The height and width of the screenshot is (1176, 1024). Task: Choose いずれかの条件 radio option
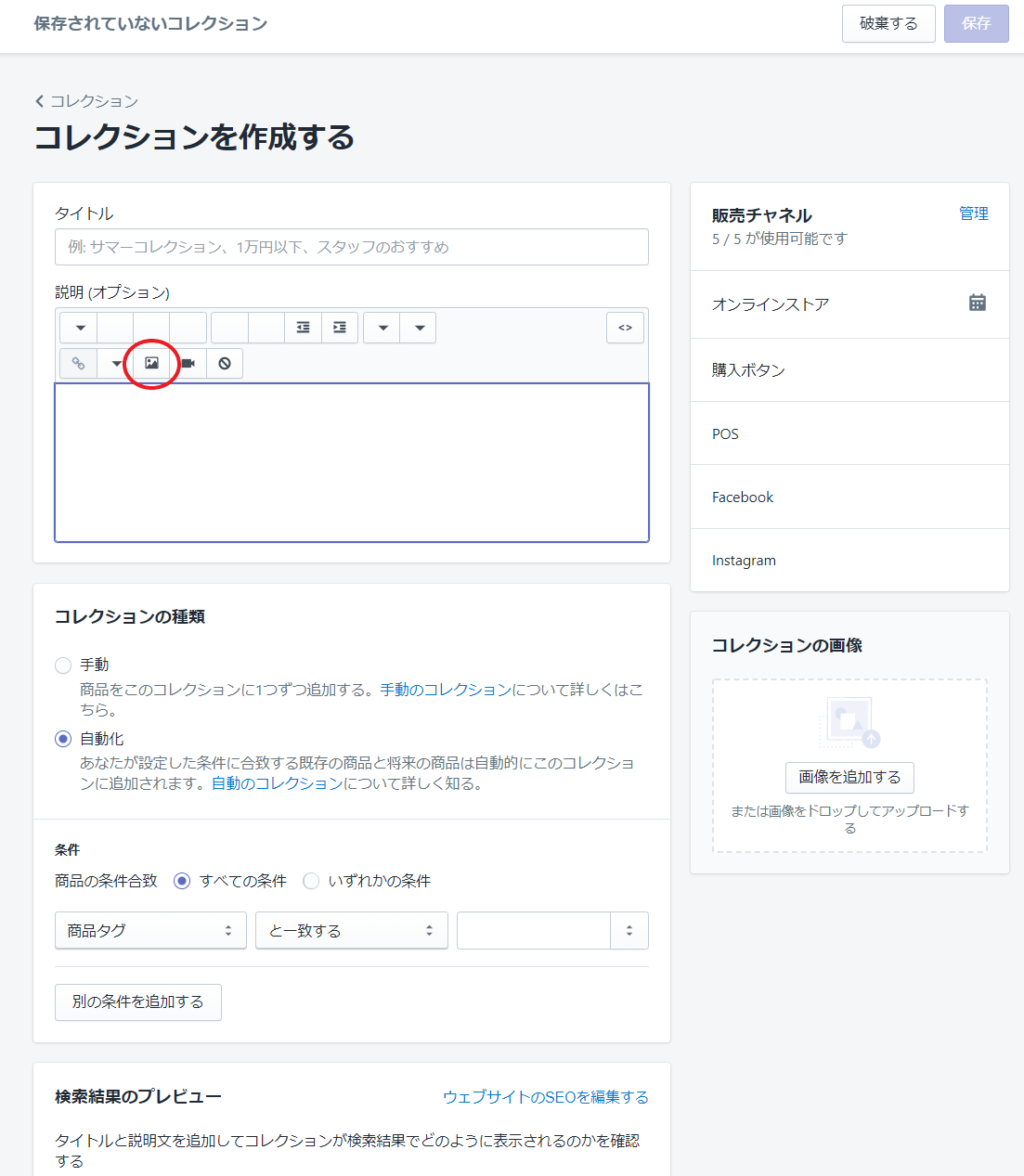click(x=311, y=881)
